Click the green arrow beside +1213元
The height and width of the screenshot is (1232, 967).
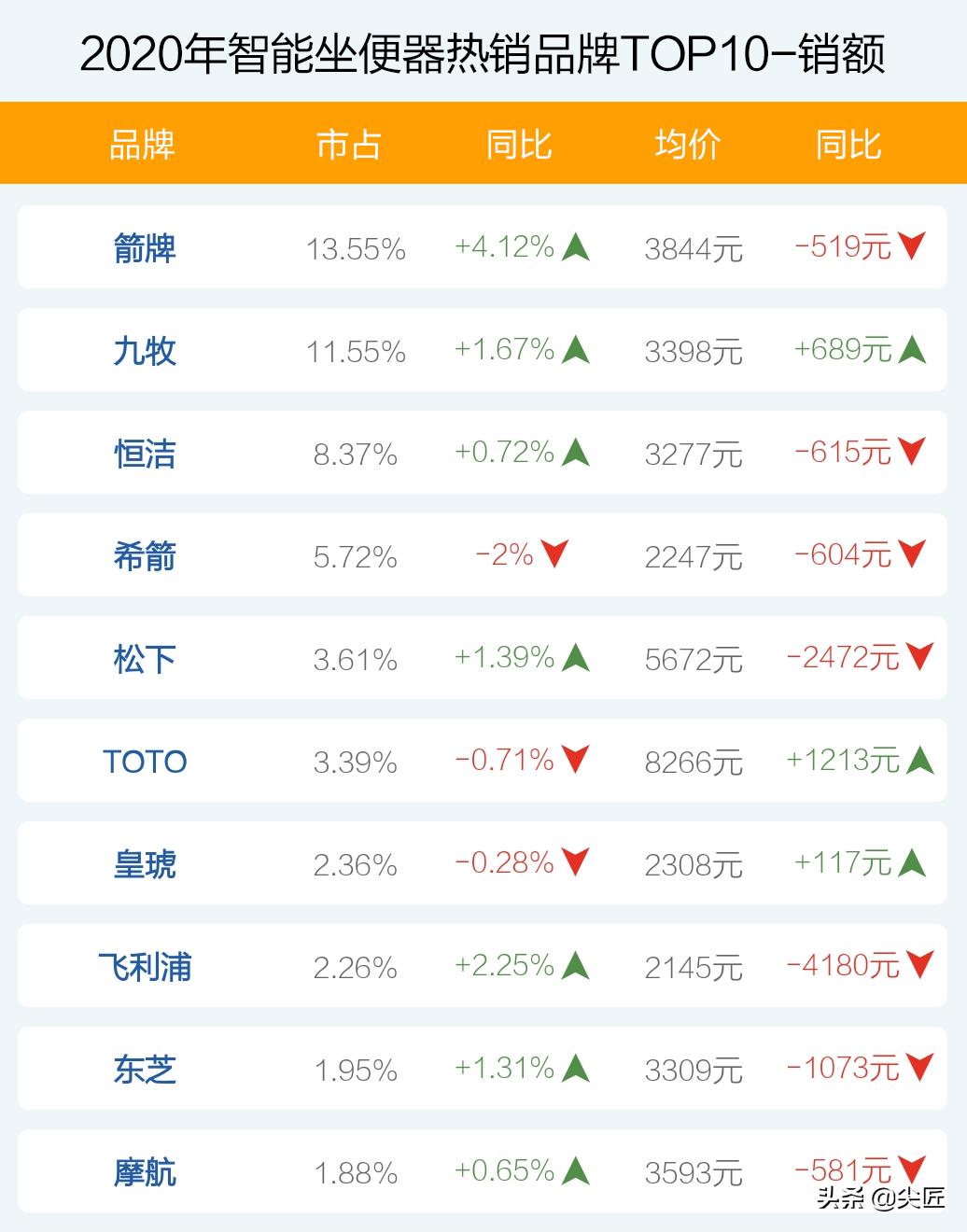(919, 760)
